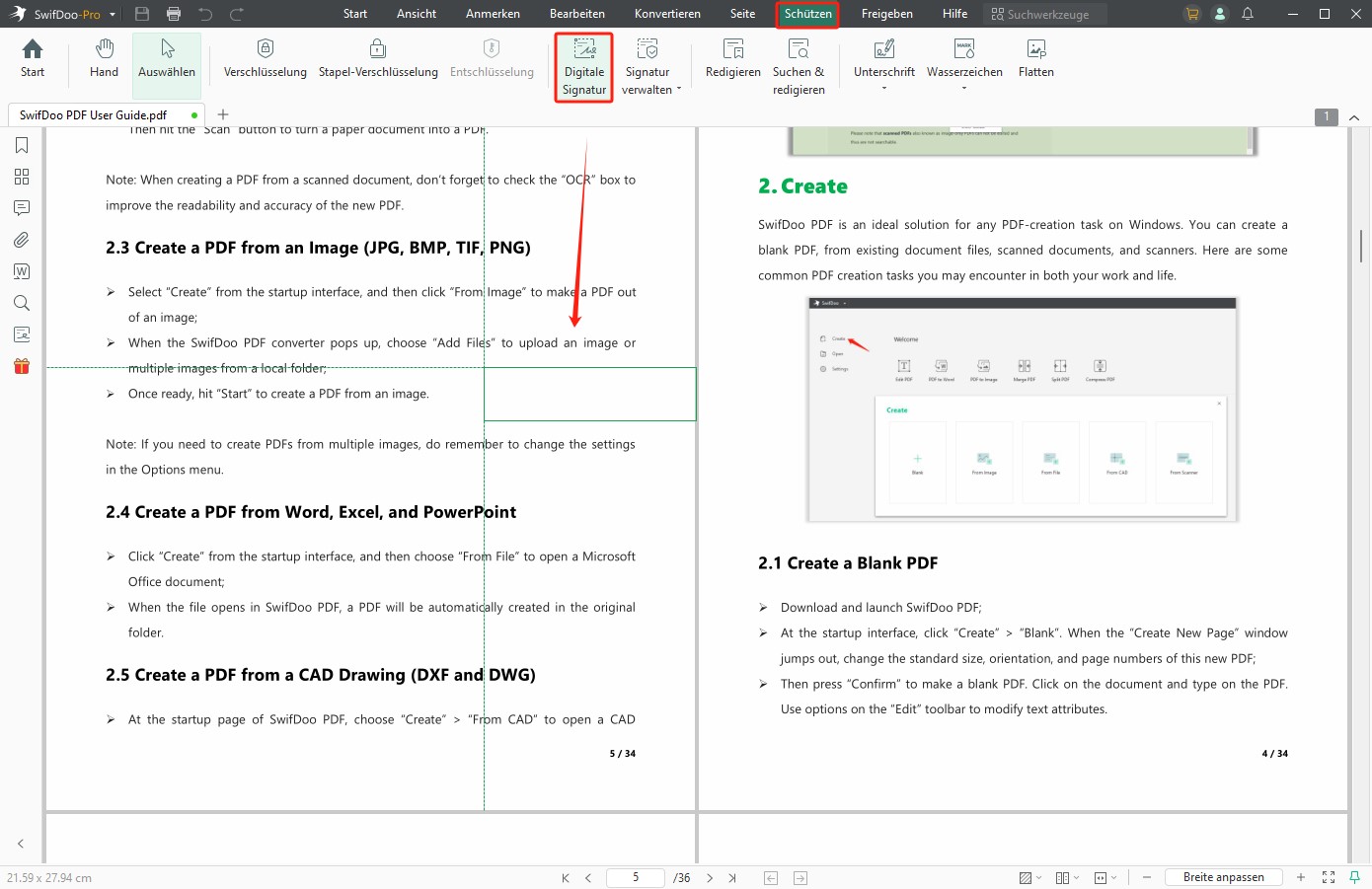
Task: Open the Word conversion sidebar icon
Action: coord(22,271)
